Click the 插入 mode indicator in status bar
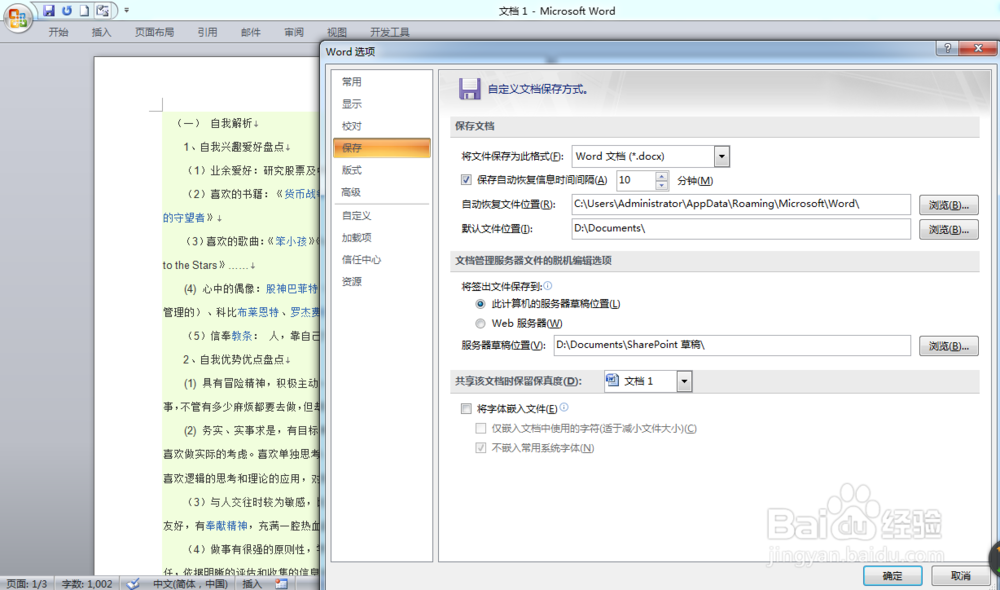 click(252, 584)
